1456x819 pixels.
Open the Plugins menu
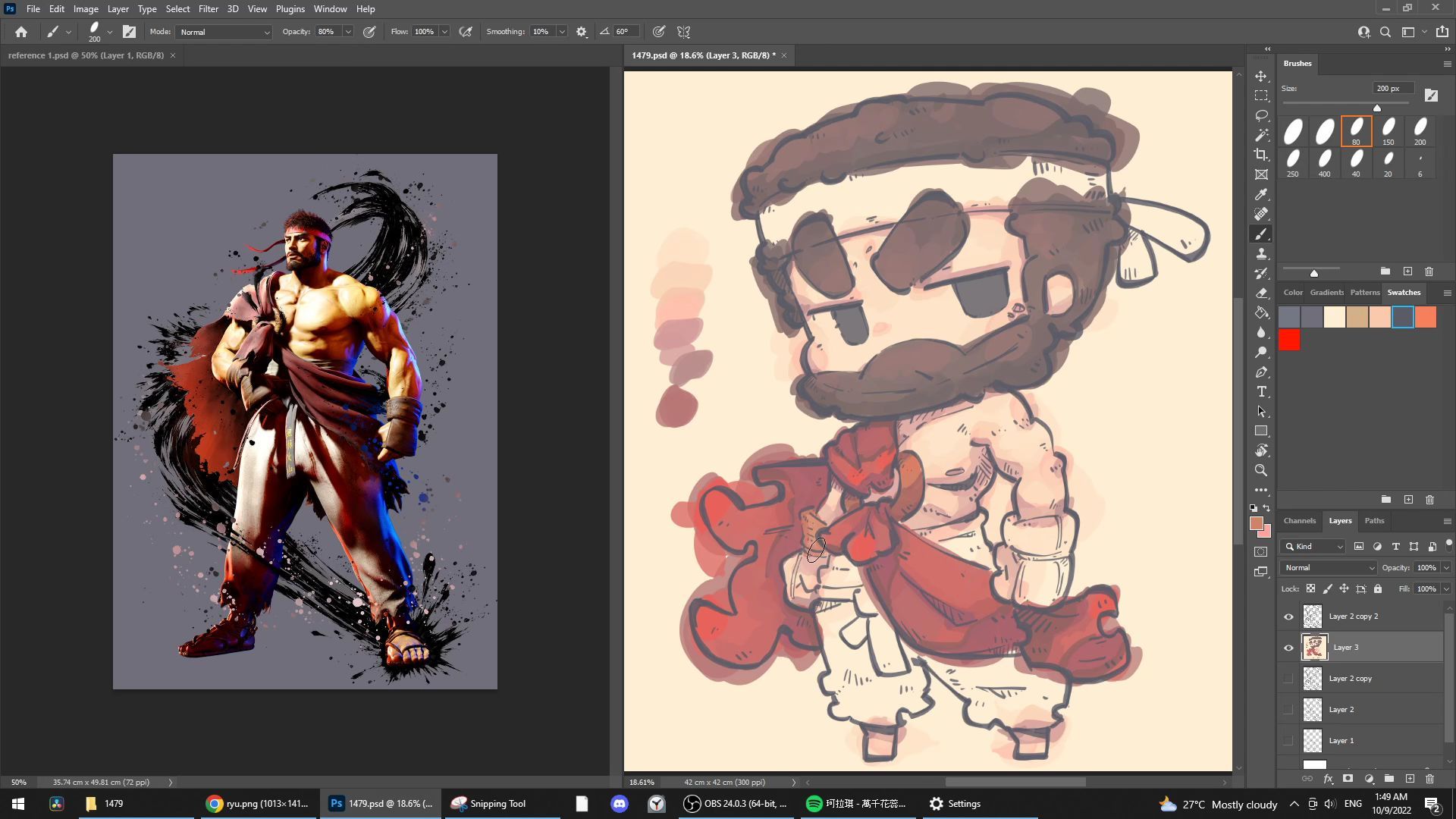tap(290, 9)
